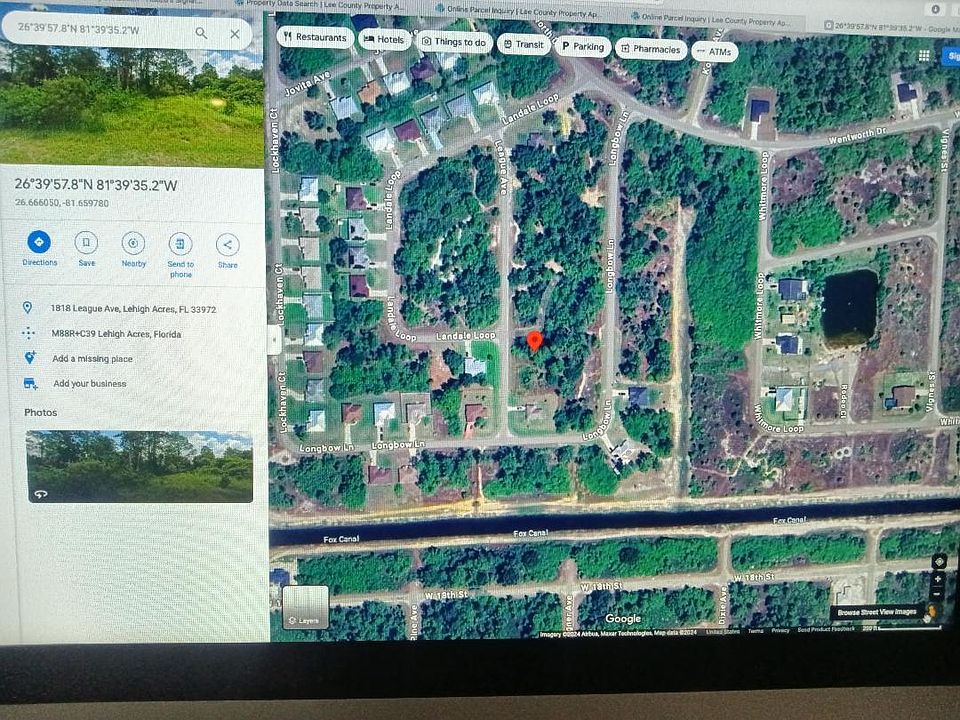Center map on your location

(938, 561)
